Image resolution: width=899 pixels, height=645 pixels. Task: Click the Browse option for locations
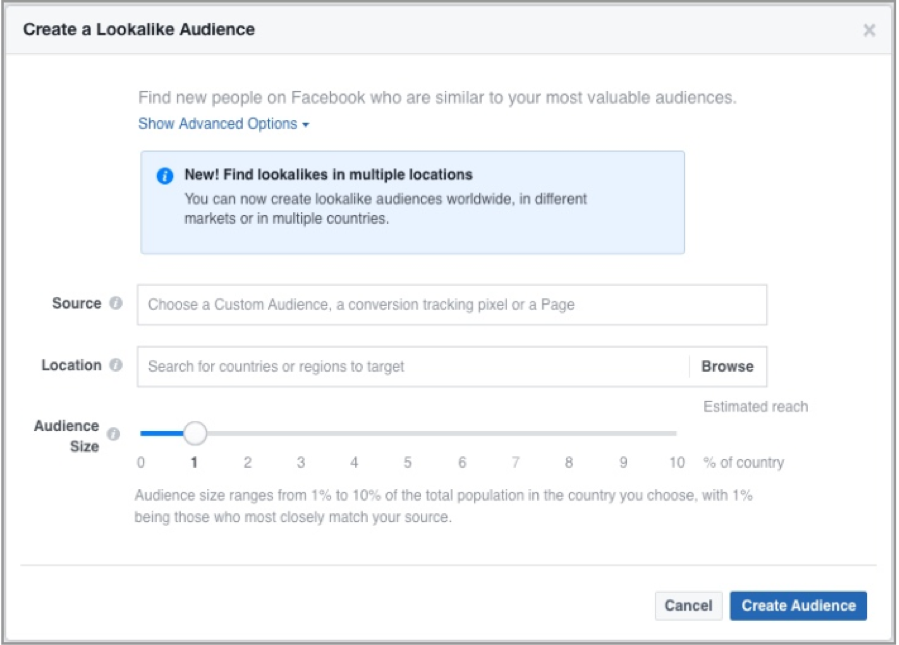point(727,365)
